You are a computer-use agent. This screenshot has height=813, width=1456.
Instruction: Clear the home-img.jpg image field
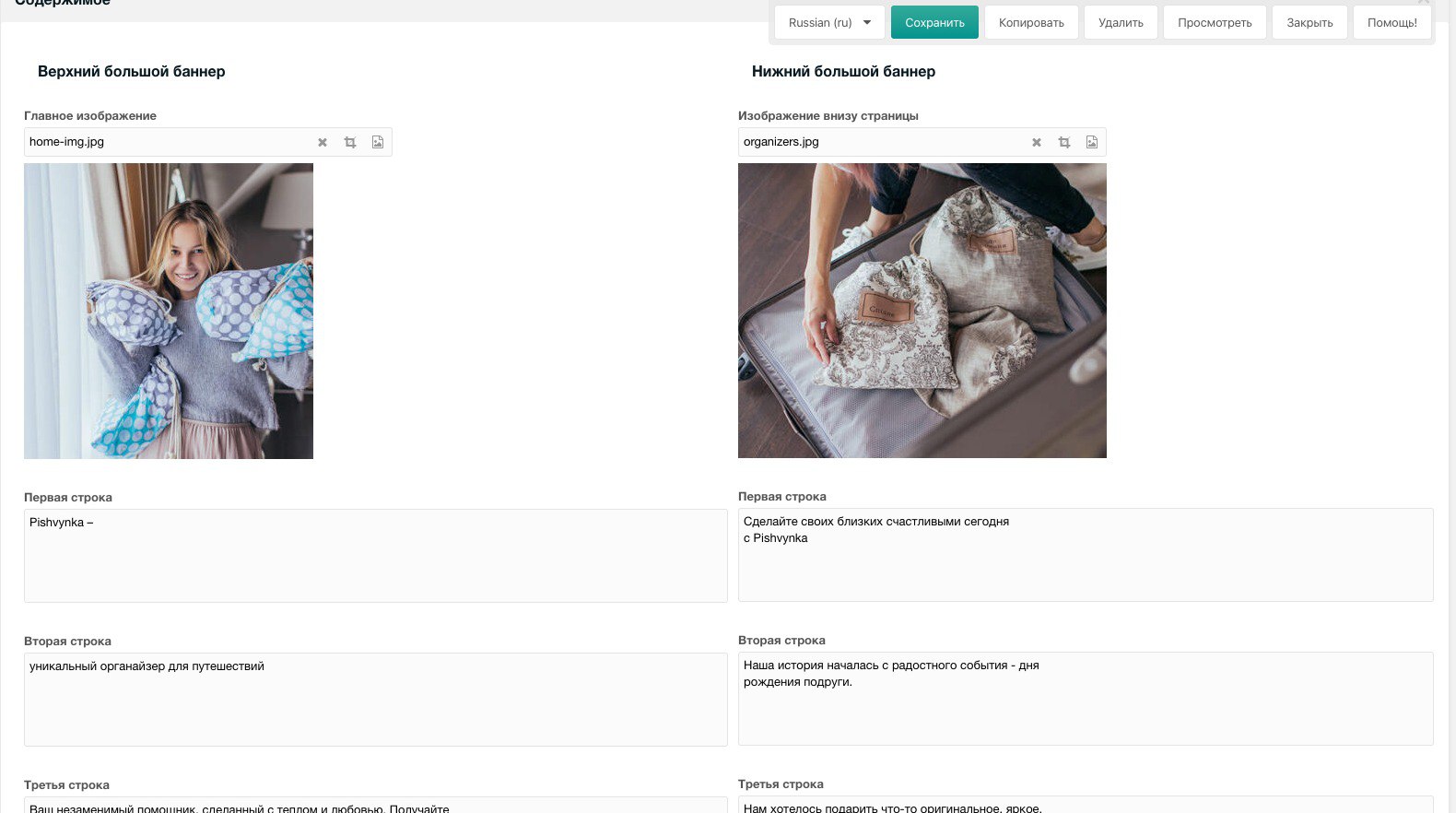point(323,142)
